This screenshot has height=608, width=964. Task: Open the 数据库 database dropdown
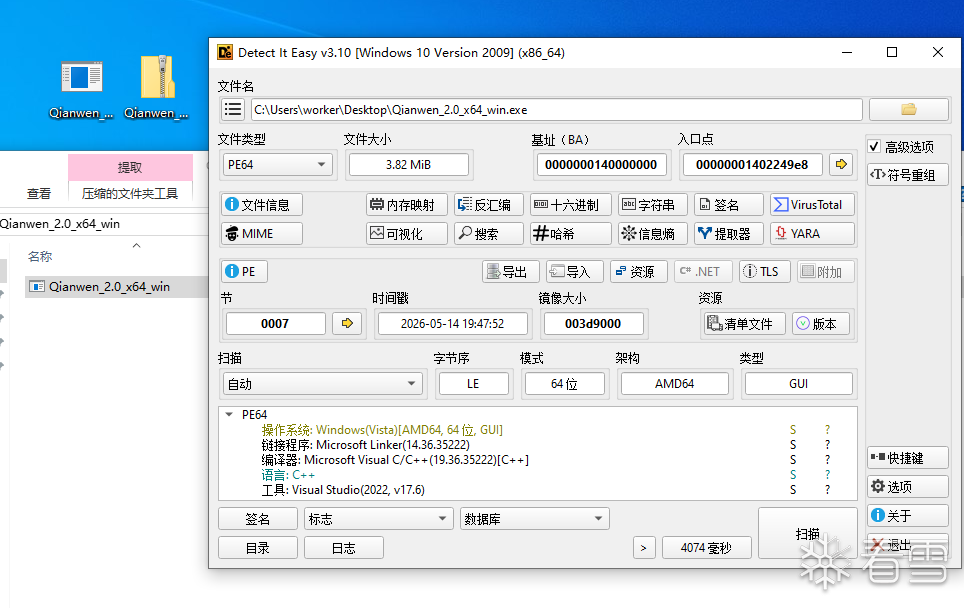click(535, 519)
